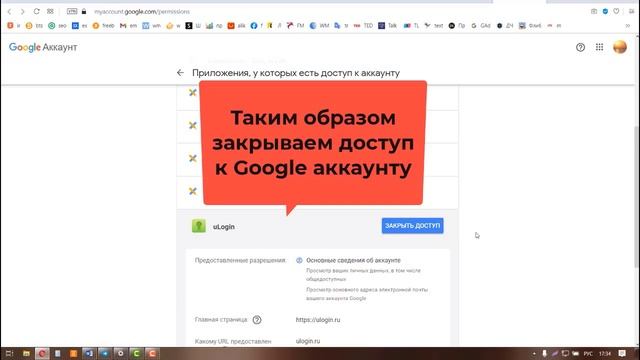Click the Google Аккаунт logo
This screenshot has width=640, height=360.
[x=43, y=47]
